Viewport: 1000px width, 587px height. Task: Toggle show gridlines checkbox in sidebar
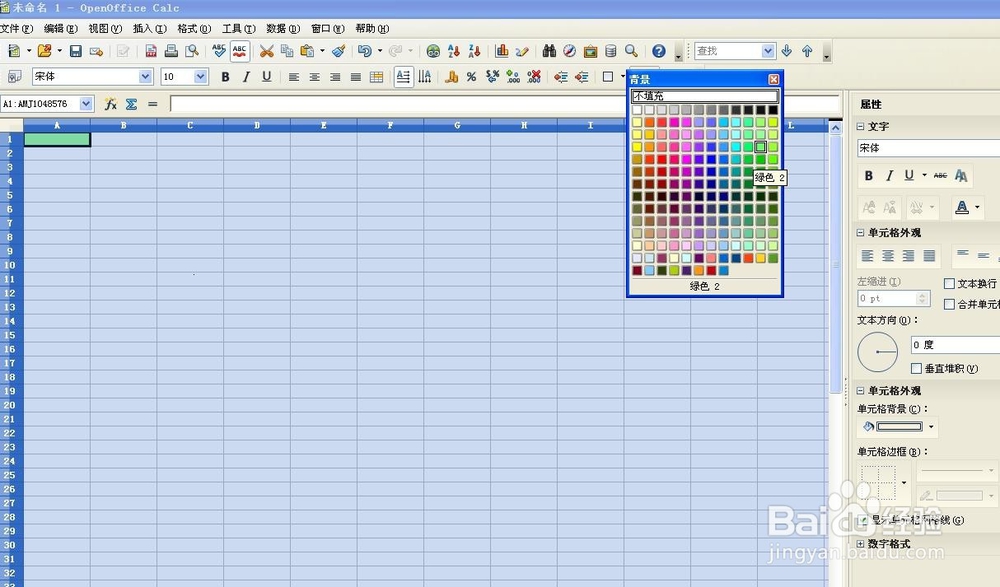pyautogui.click(x=864, y=520)
